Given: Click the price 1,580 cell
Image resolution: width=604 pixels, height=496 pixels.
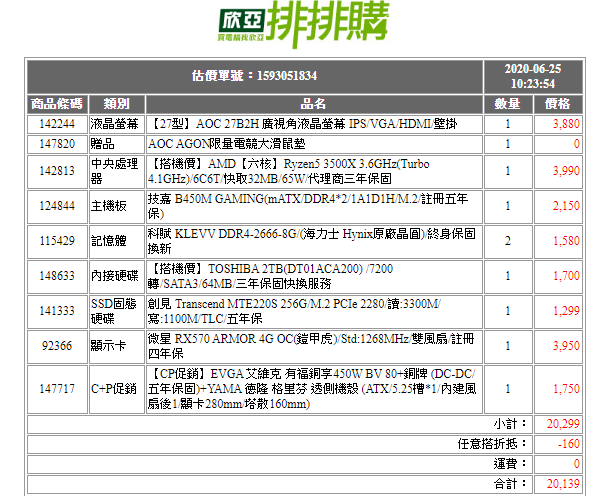Looking at the screenshot, I should tap(558, 241).
